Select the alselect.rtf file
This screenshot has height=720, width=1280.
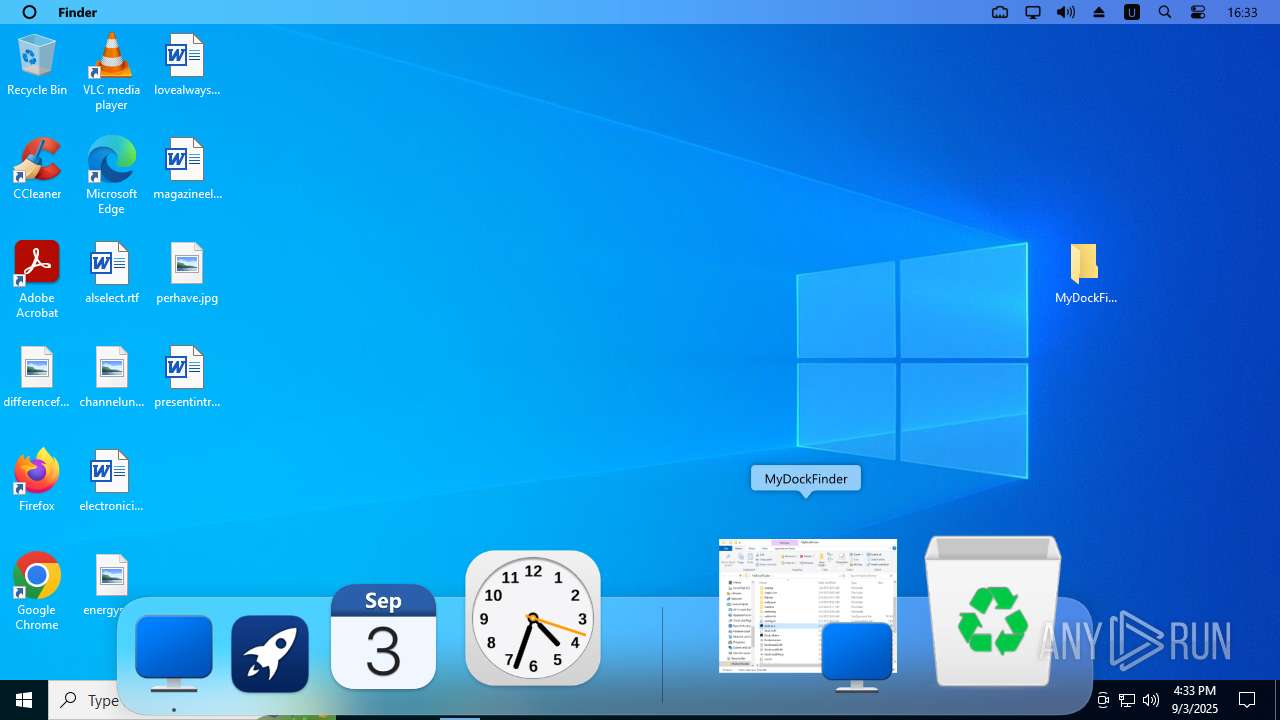tap(111, 273)
